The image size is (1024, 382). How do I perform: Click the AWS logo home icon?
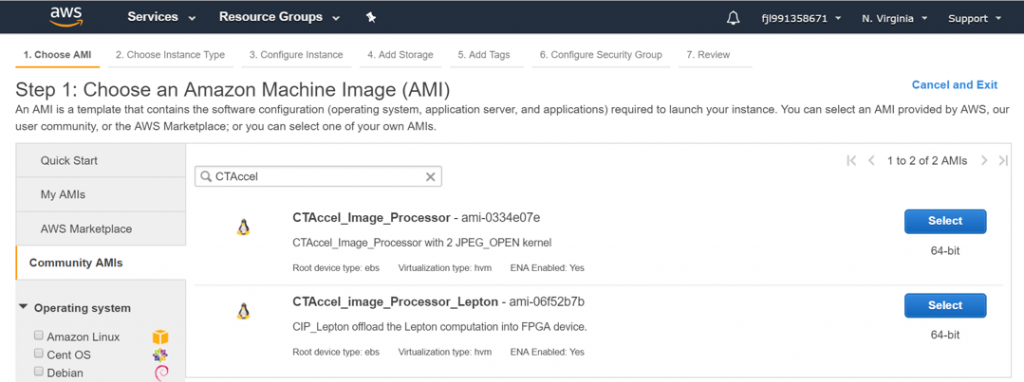(65, 17)
